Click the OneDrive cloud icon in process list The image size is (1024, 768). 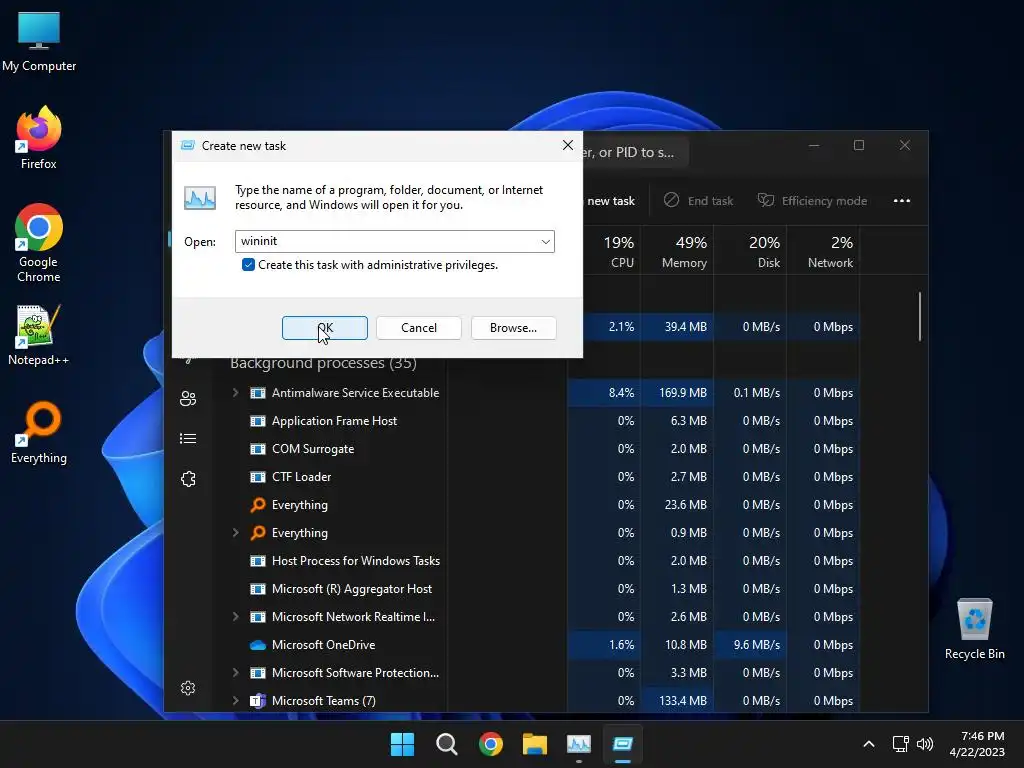258,645
